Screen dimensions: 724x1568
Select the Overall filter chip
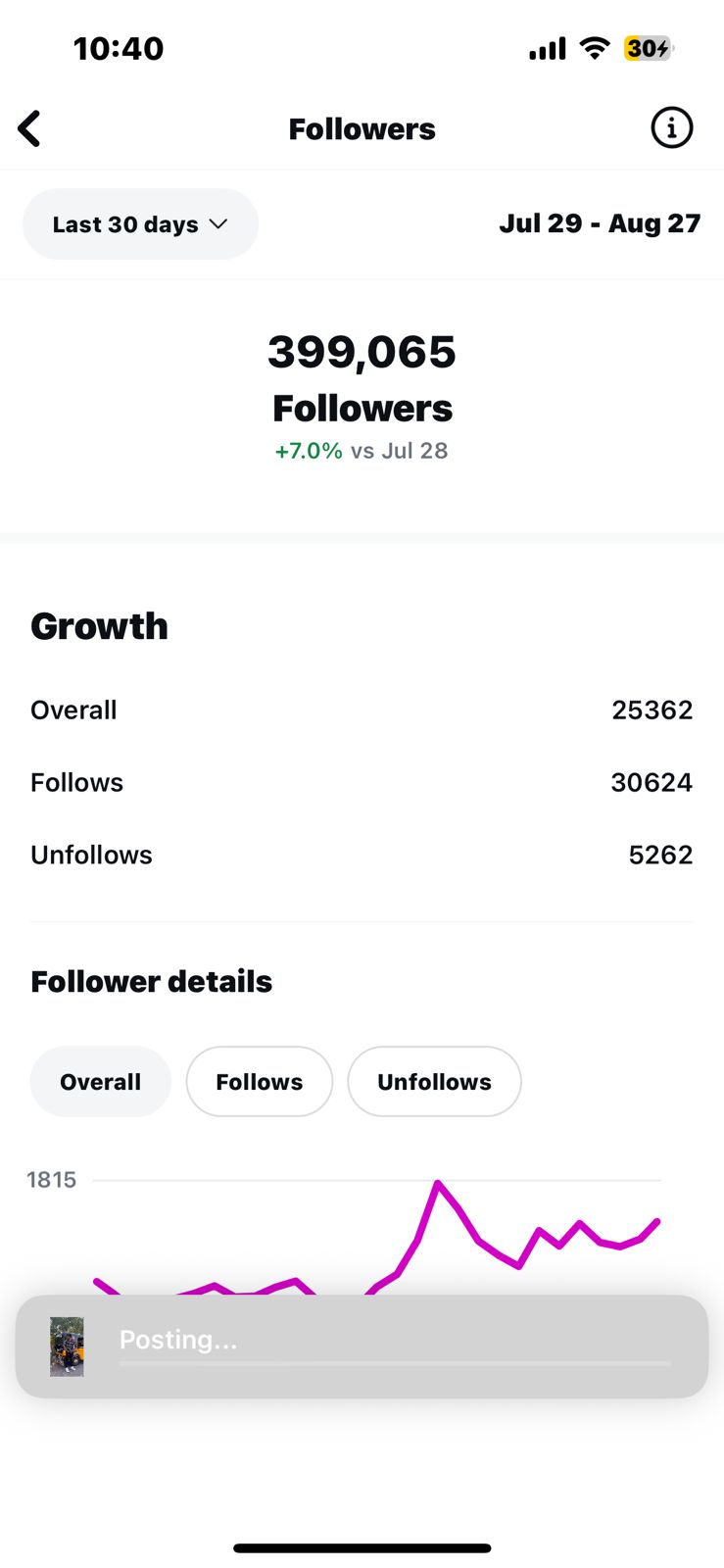tap(101, 1082)
